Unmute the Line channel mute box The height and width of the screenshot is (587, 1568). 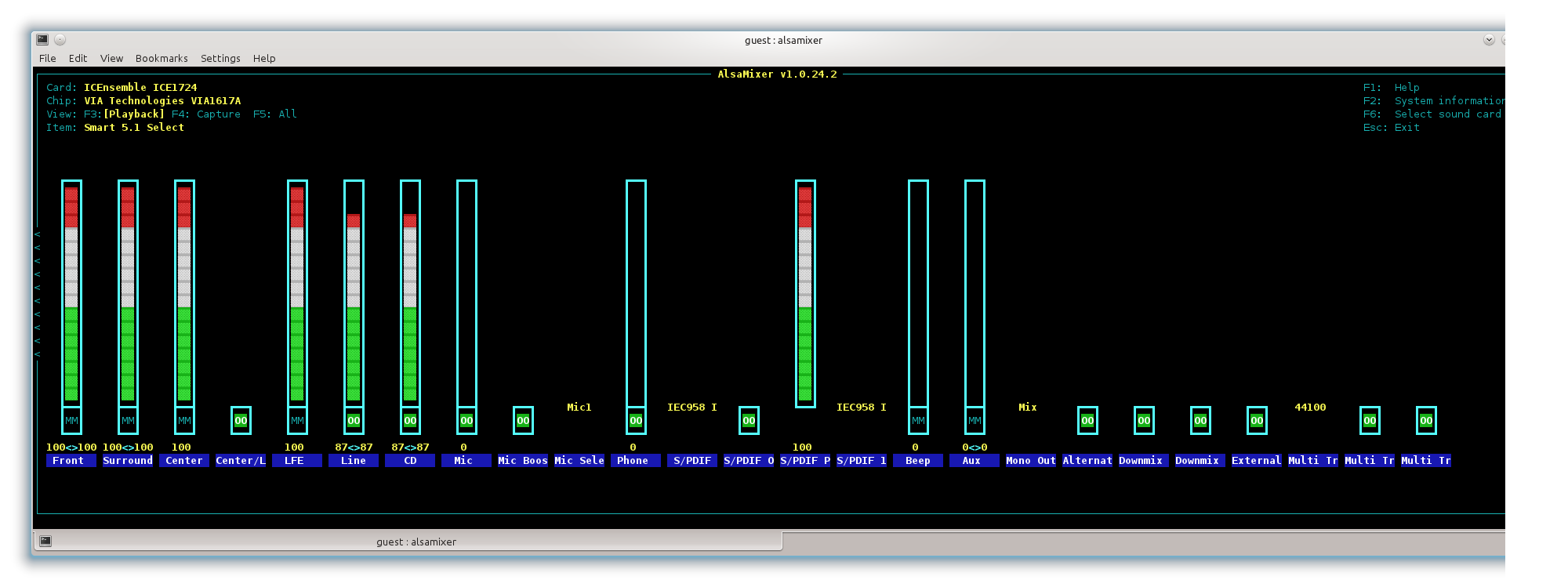click(354, 421)
